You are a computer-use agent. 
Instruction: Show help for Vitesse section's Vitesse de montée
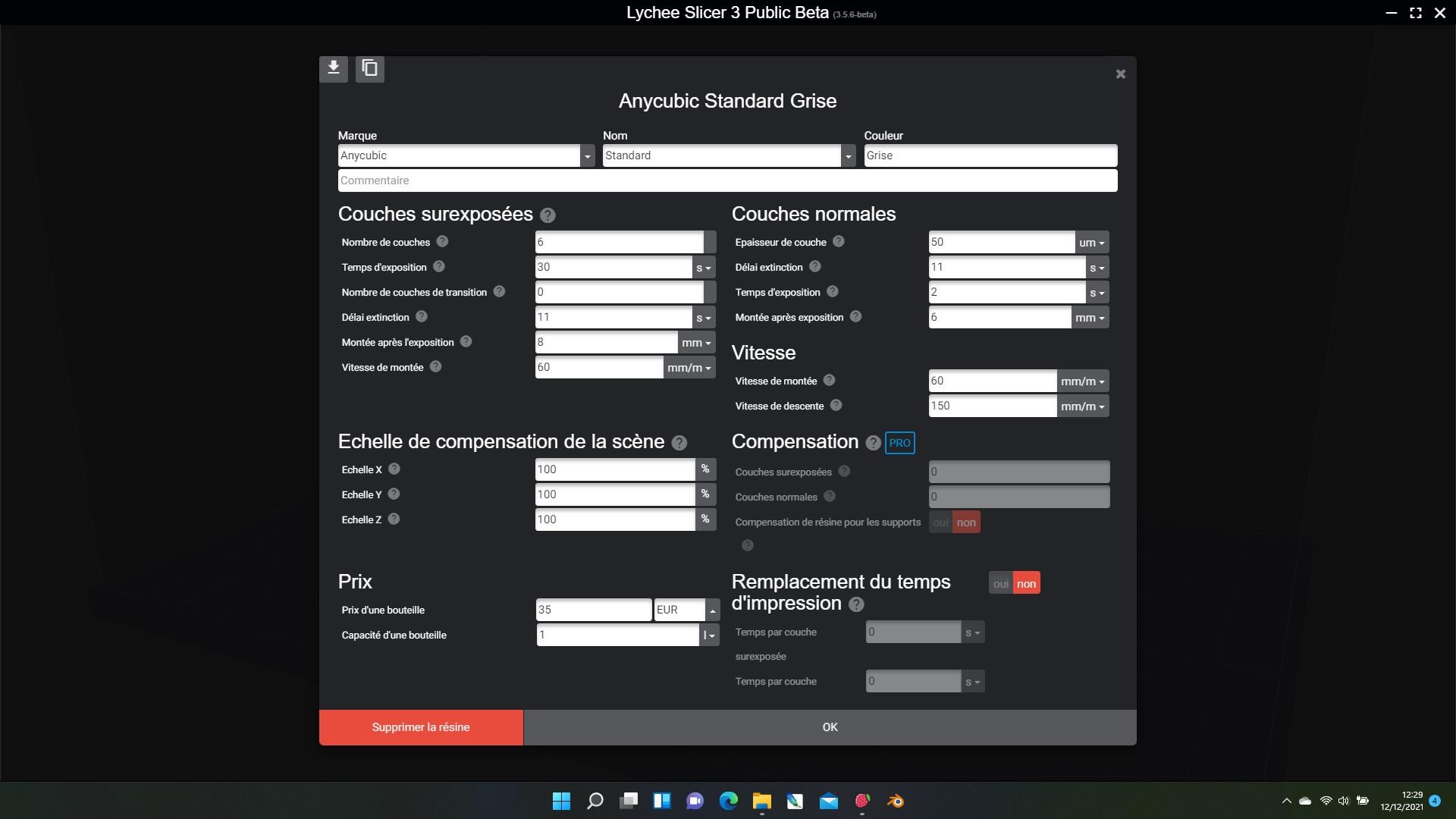(x=829, y=380)
